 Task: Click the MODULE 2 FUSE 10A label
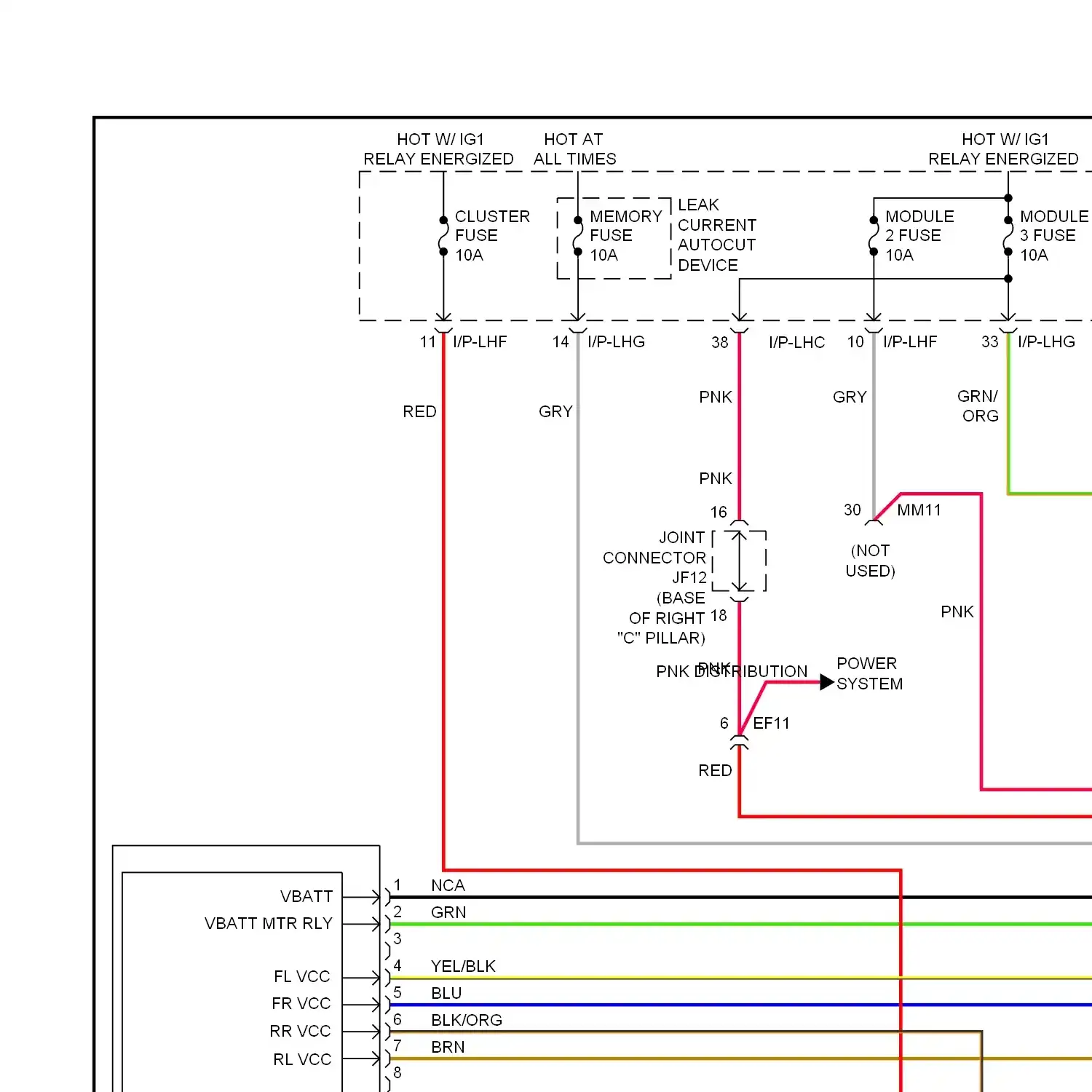tap(919, 236)
